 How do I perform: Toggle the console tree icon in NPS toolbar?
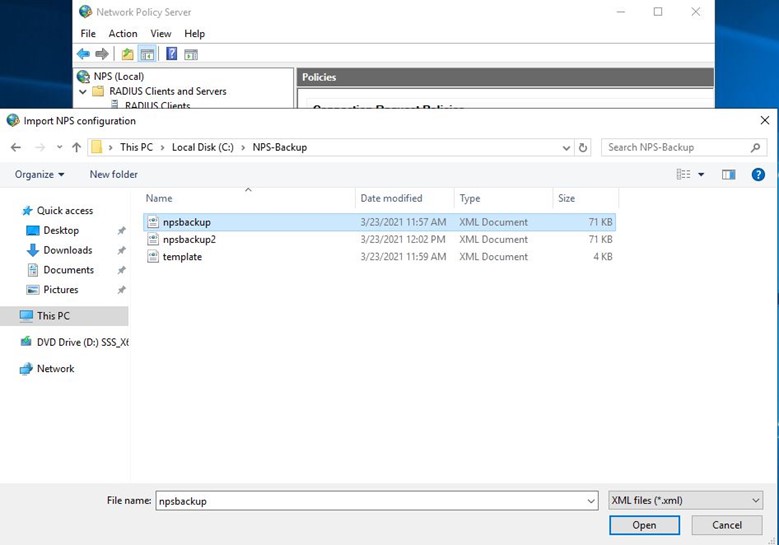[x=147, y=54]
